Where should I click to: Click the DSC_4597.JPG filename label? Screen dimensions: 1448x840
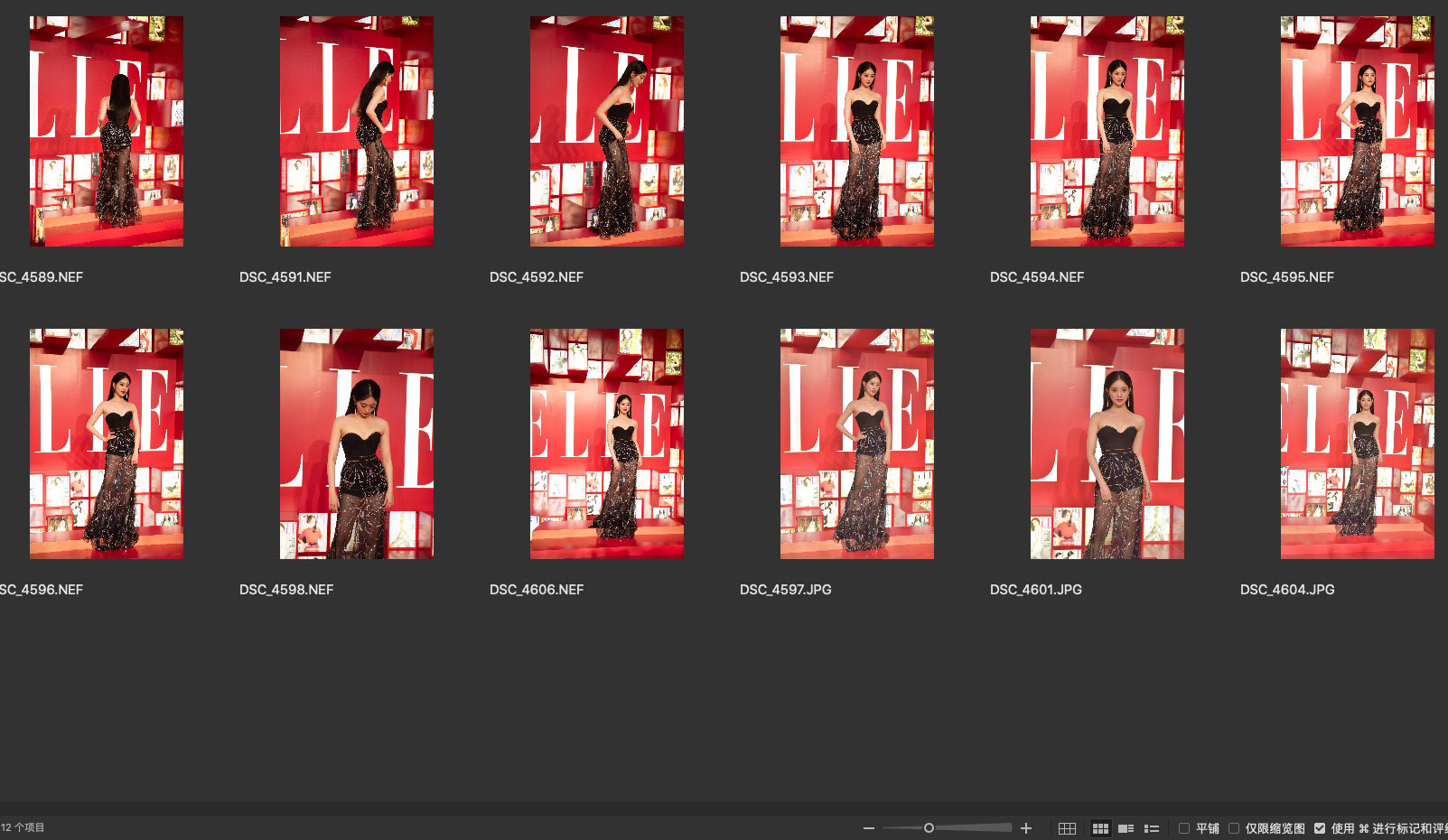click(x=786, y=590)
